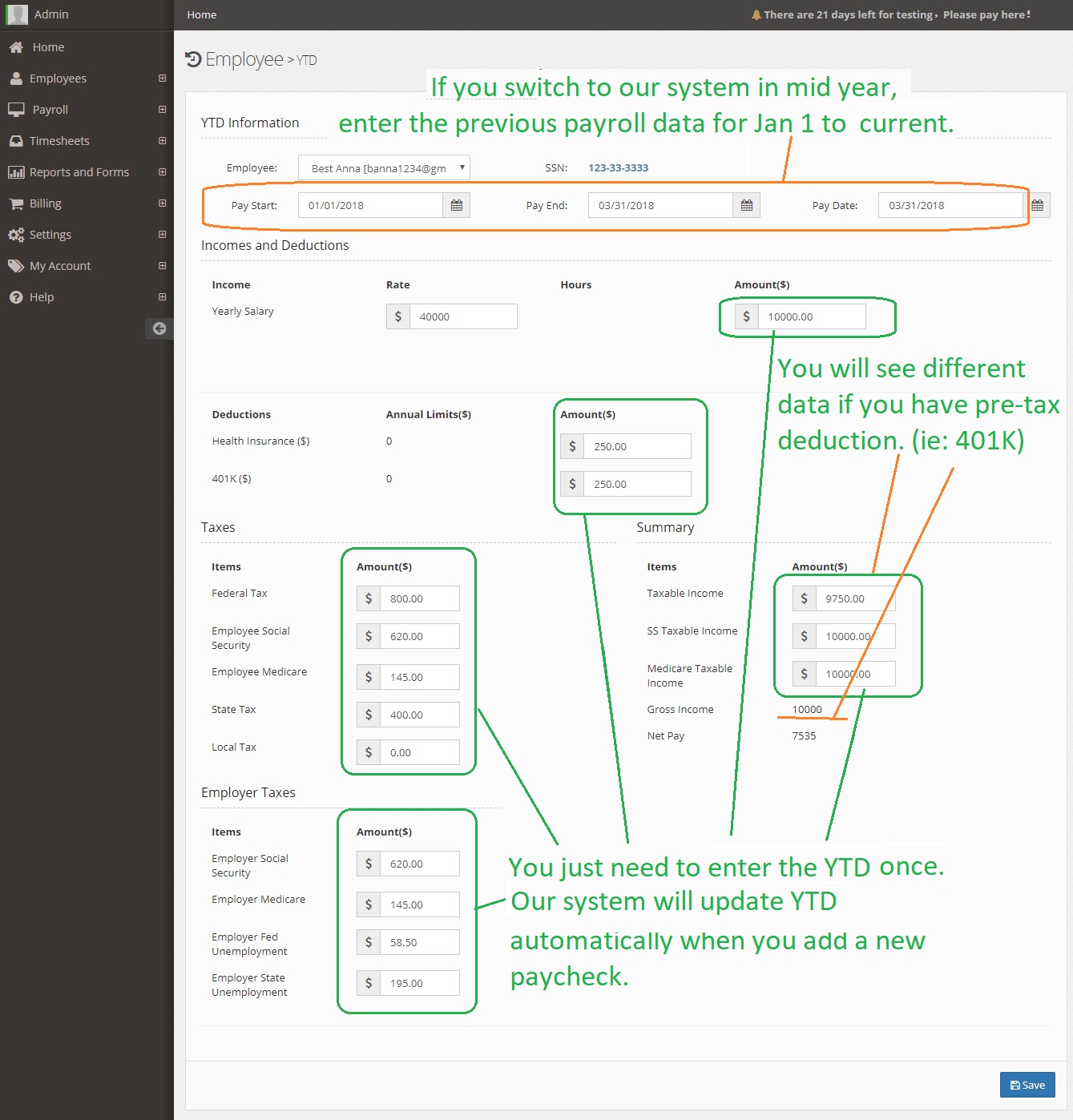Expand the Reports and Forms plus

click(x=162, y=172)
